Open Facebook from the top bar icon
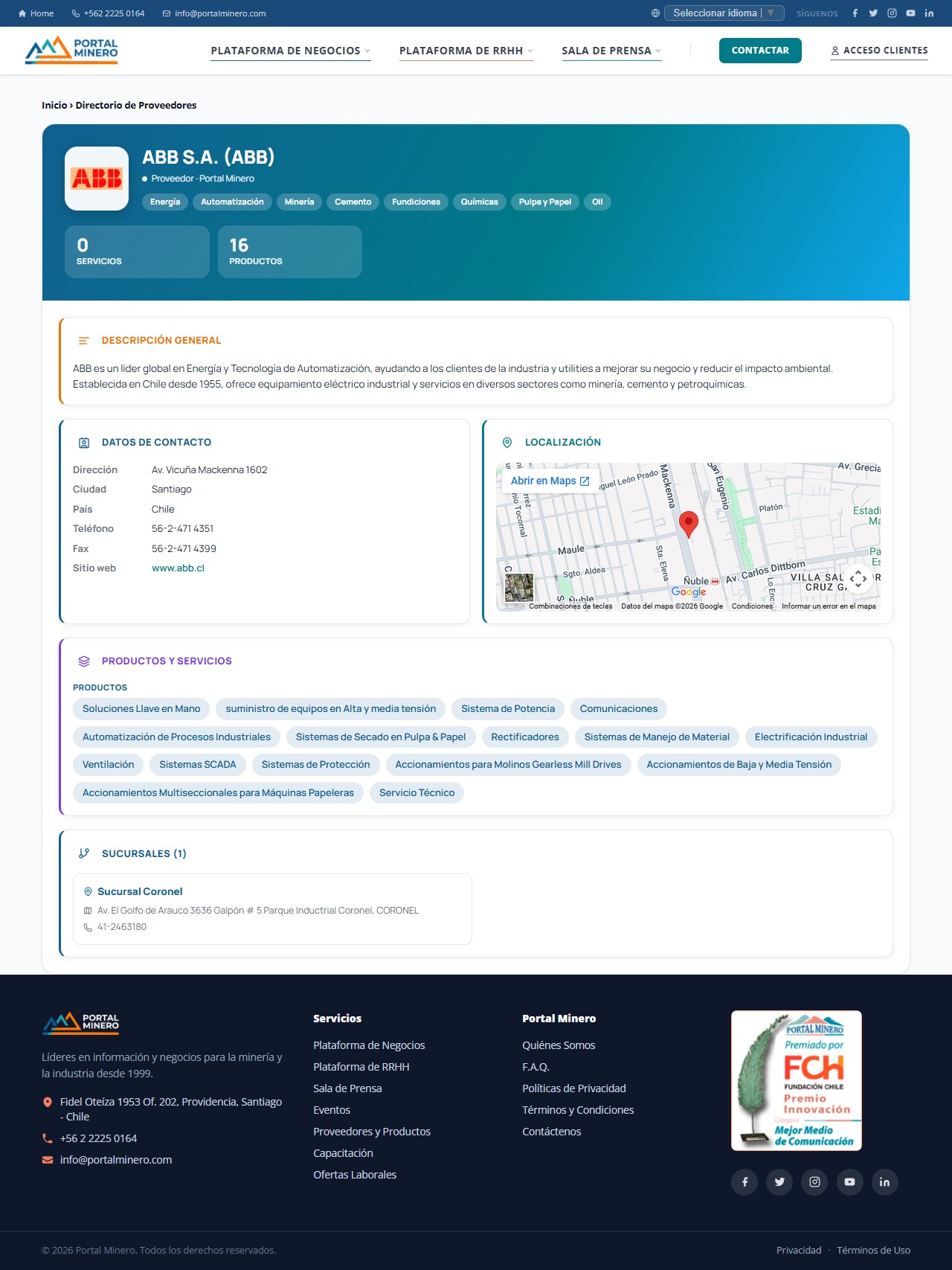Screen dimensions: 952x1270 (855, 13)
